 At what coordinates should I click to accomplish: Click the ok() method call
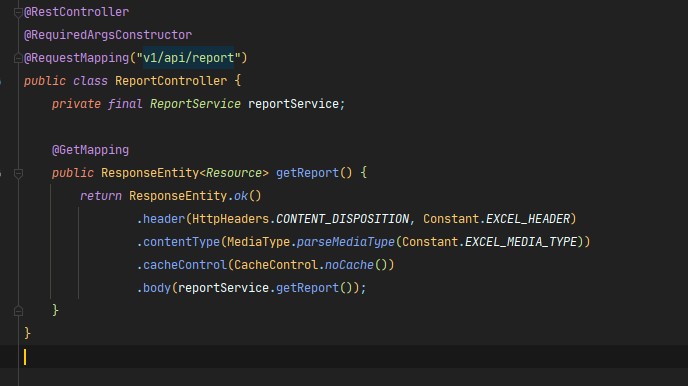[x=247, y=196]
